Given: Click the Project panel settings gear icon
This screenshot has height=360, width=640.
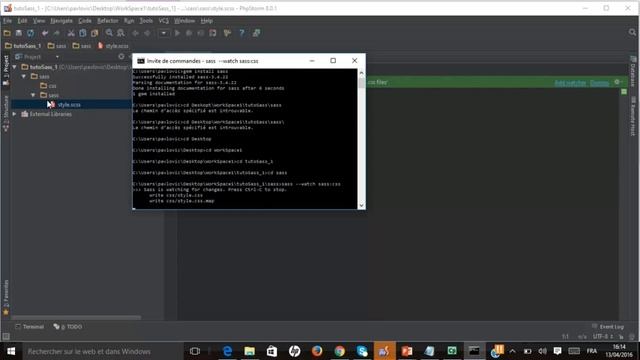Looking at the screenshot, I should tap(121, 57).
